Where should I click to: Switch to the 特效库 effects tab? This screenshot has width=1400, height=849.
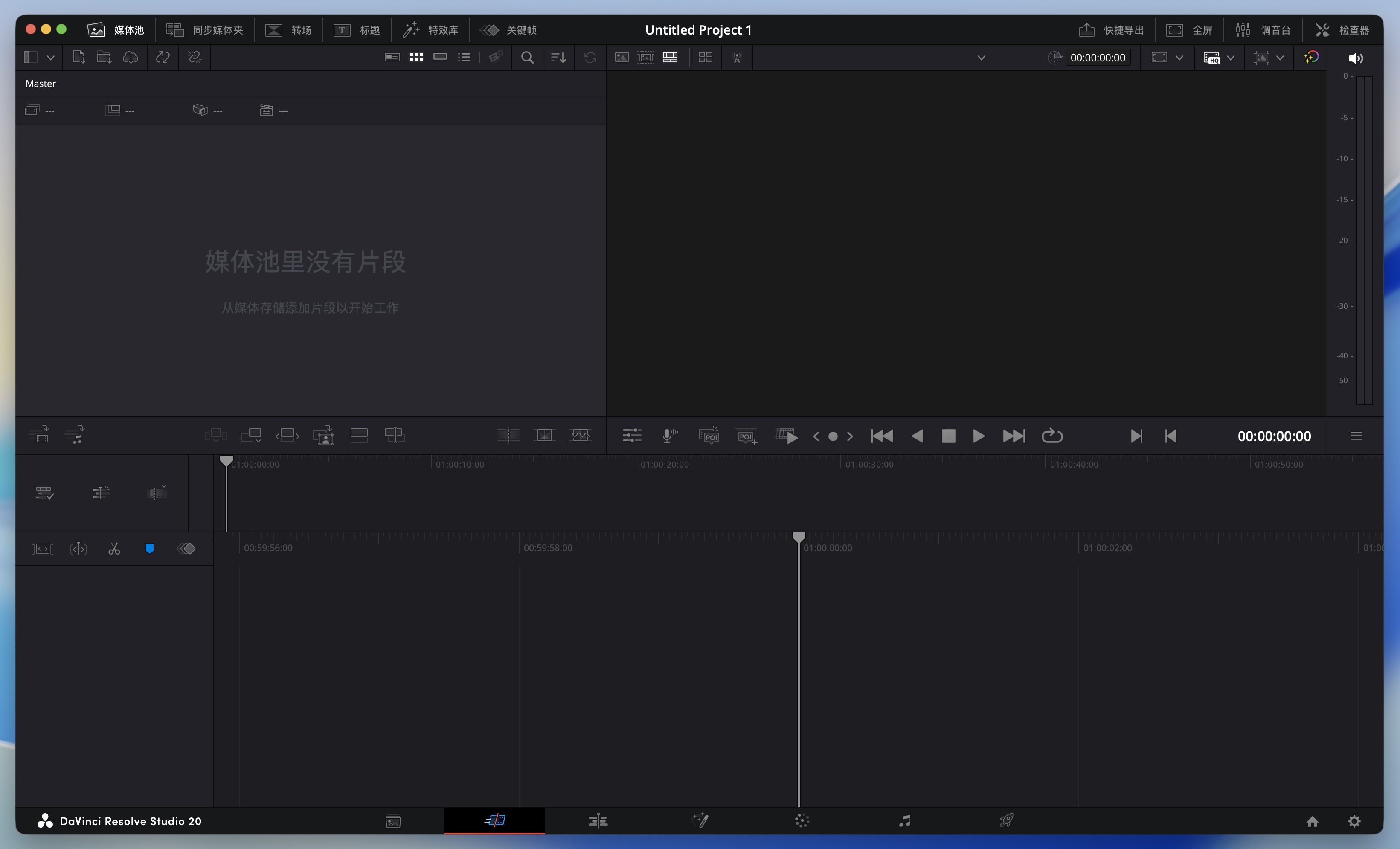(430, 29)
